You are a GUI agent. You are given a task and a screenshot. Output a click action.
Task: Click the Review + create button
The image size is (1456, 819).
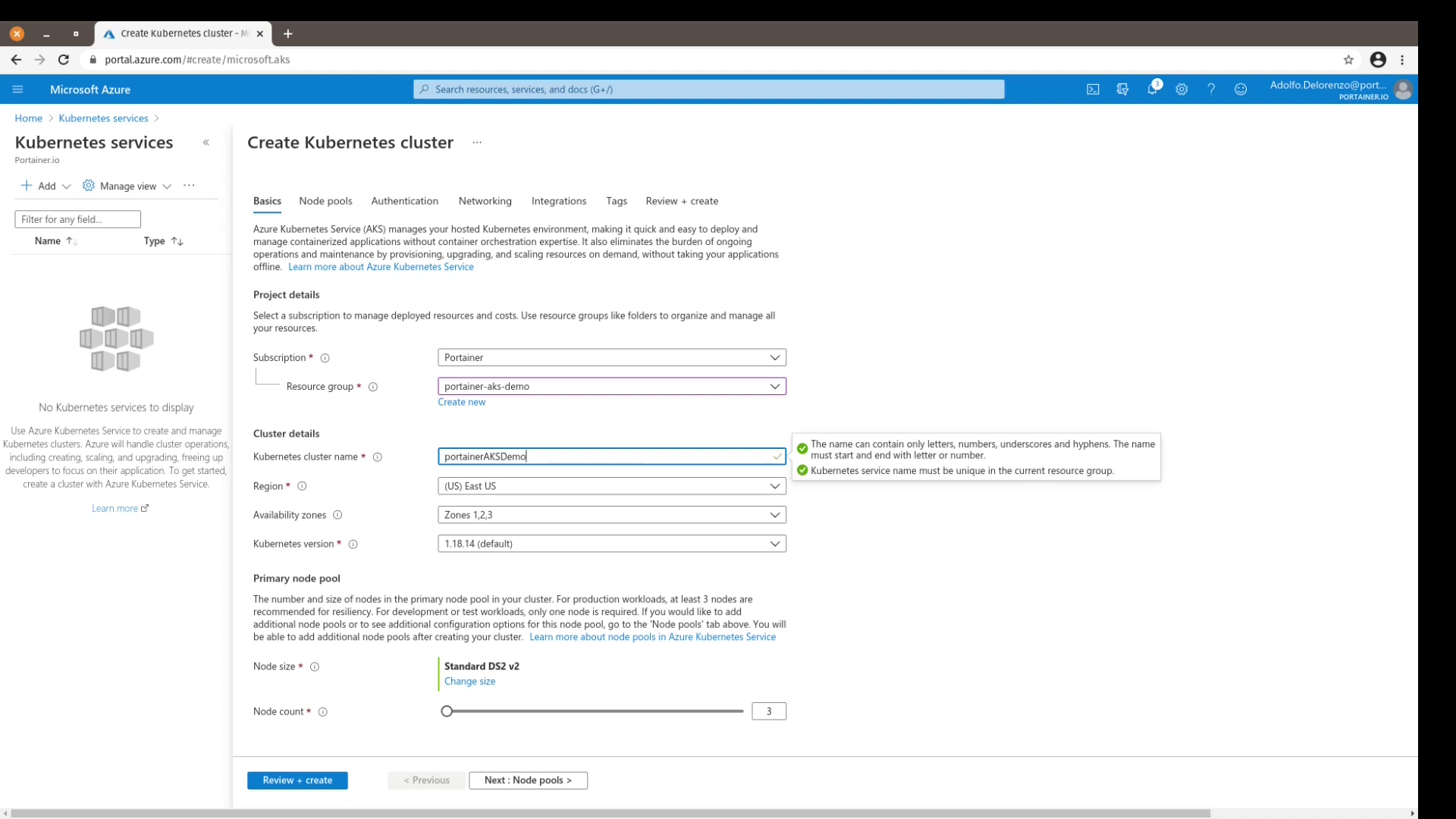point(297,780)
